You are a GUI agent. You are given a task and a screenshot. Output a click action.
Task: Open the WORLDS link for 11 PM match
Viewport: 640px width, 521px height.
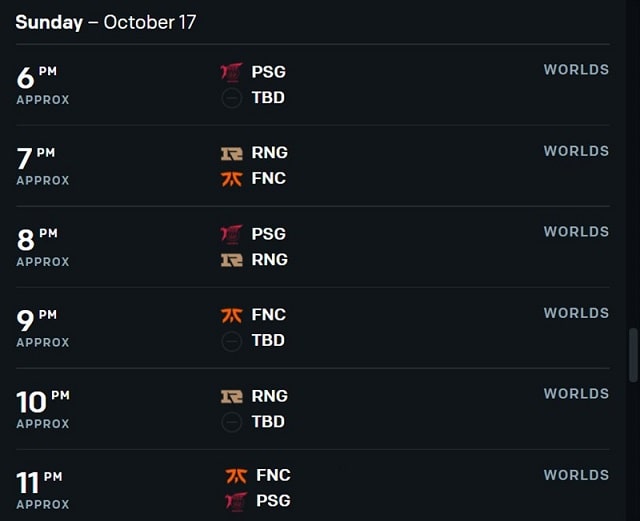[576, 475]
